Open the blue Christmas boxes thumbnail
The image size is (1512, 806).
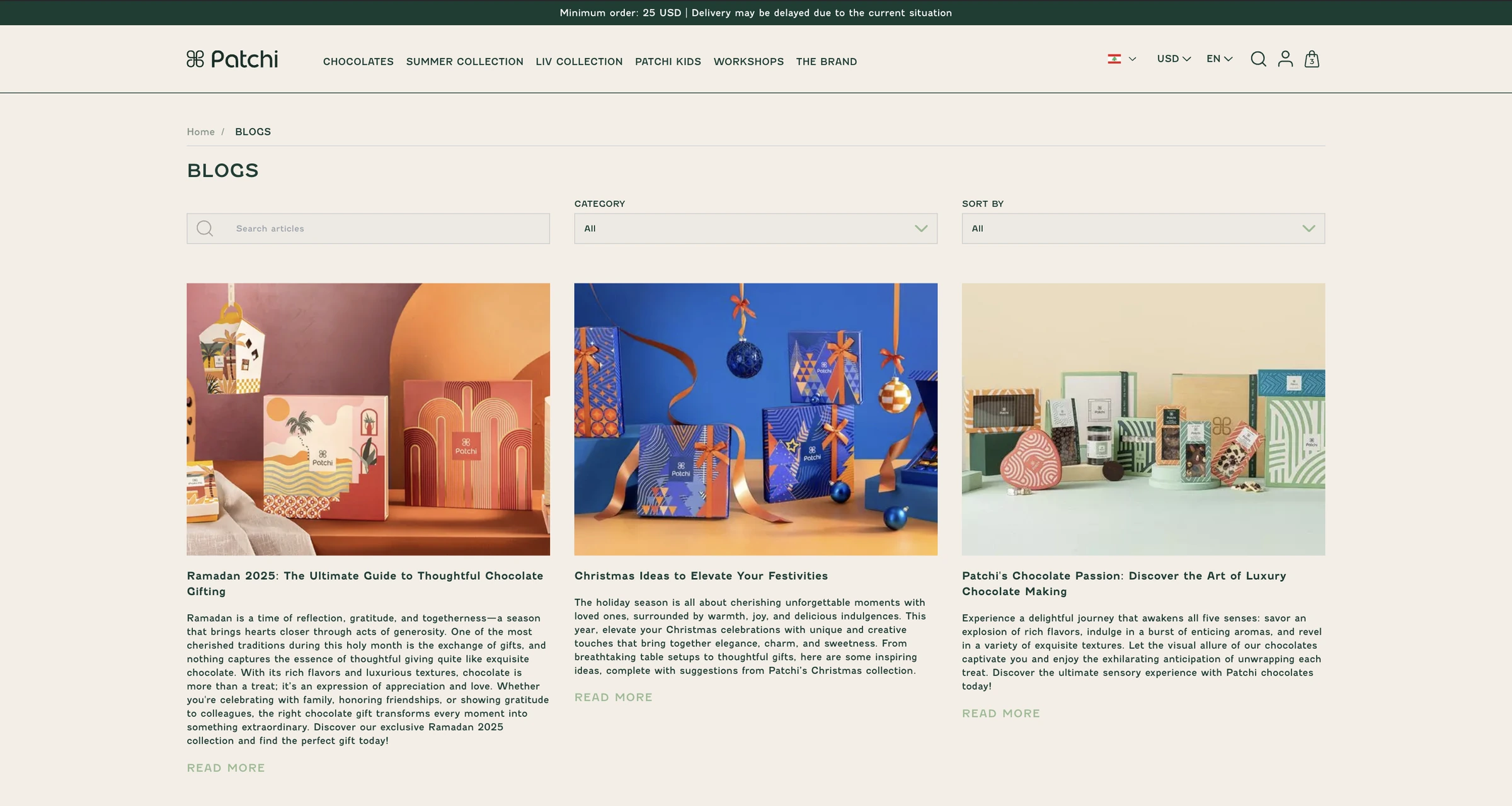coord(755,419)
